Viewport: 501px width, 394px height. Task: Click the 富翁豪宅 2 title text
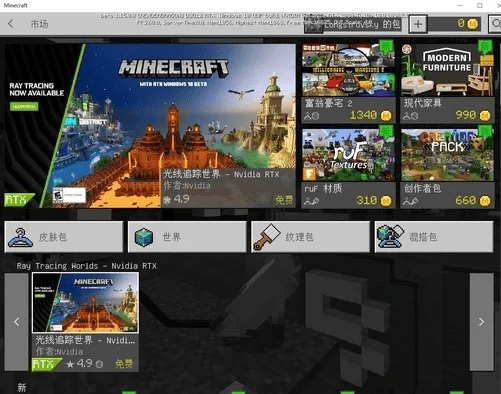(329, 103)
